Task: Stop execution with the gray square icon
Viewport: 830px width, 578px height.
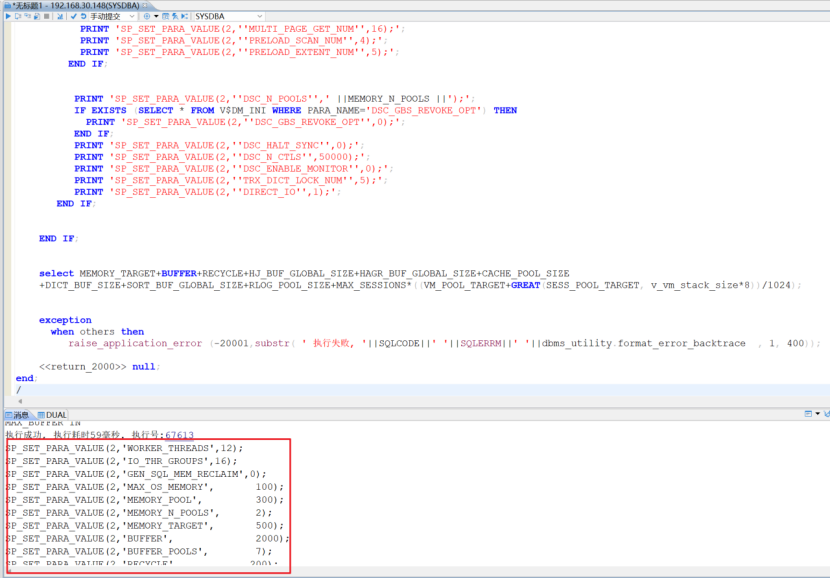Action: point(47,16)
